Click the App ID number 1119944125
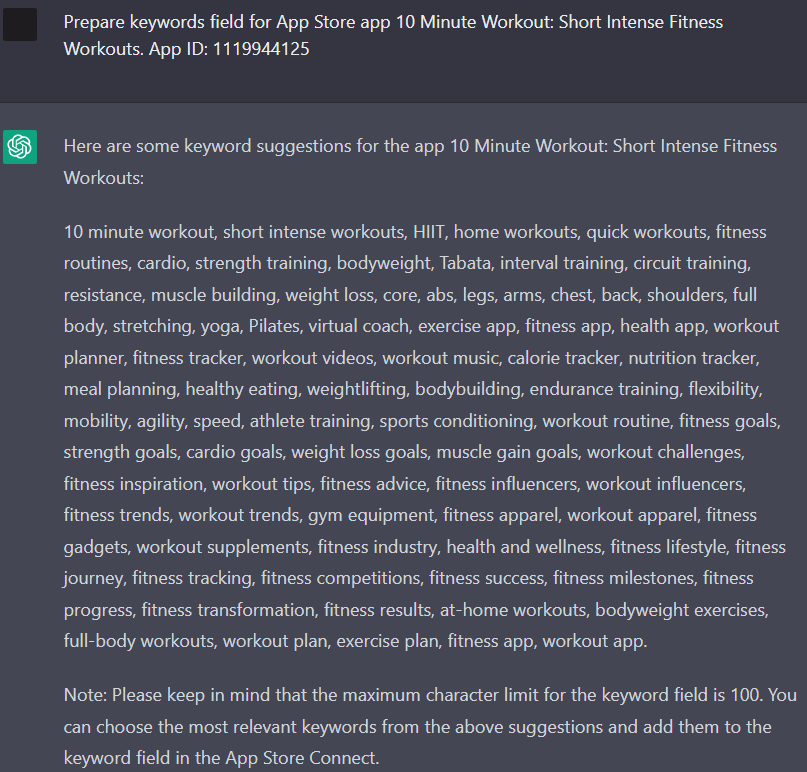 (261, 49)
